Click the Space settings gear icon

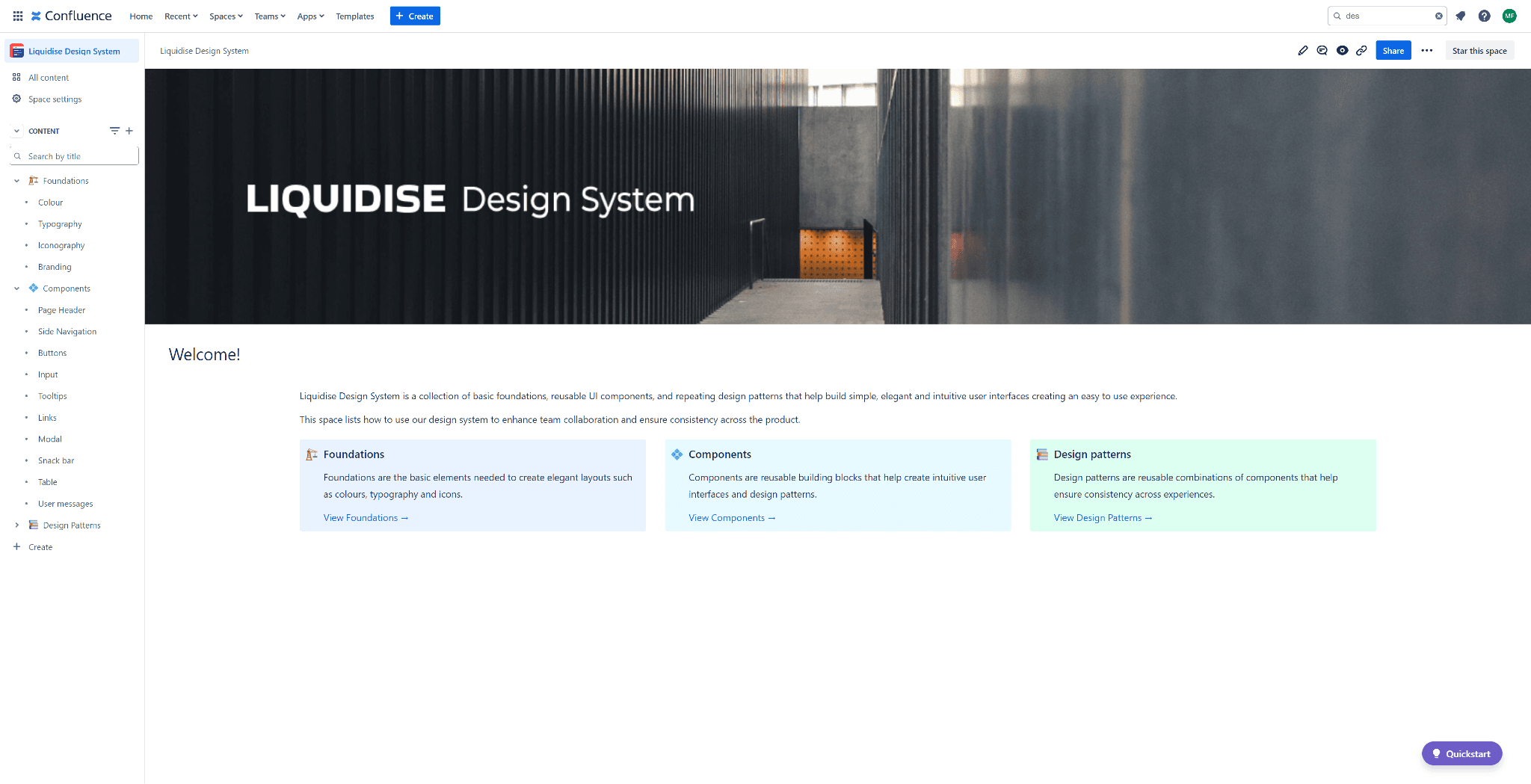click(16, 99)
